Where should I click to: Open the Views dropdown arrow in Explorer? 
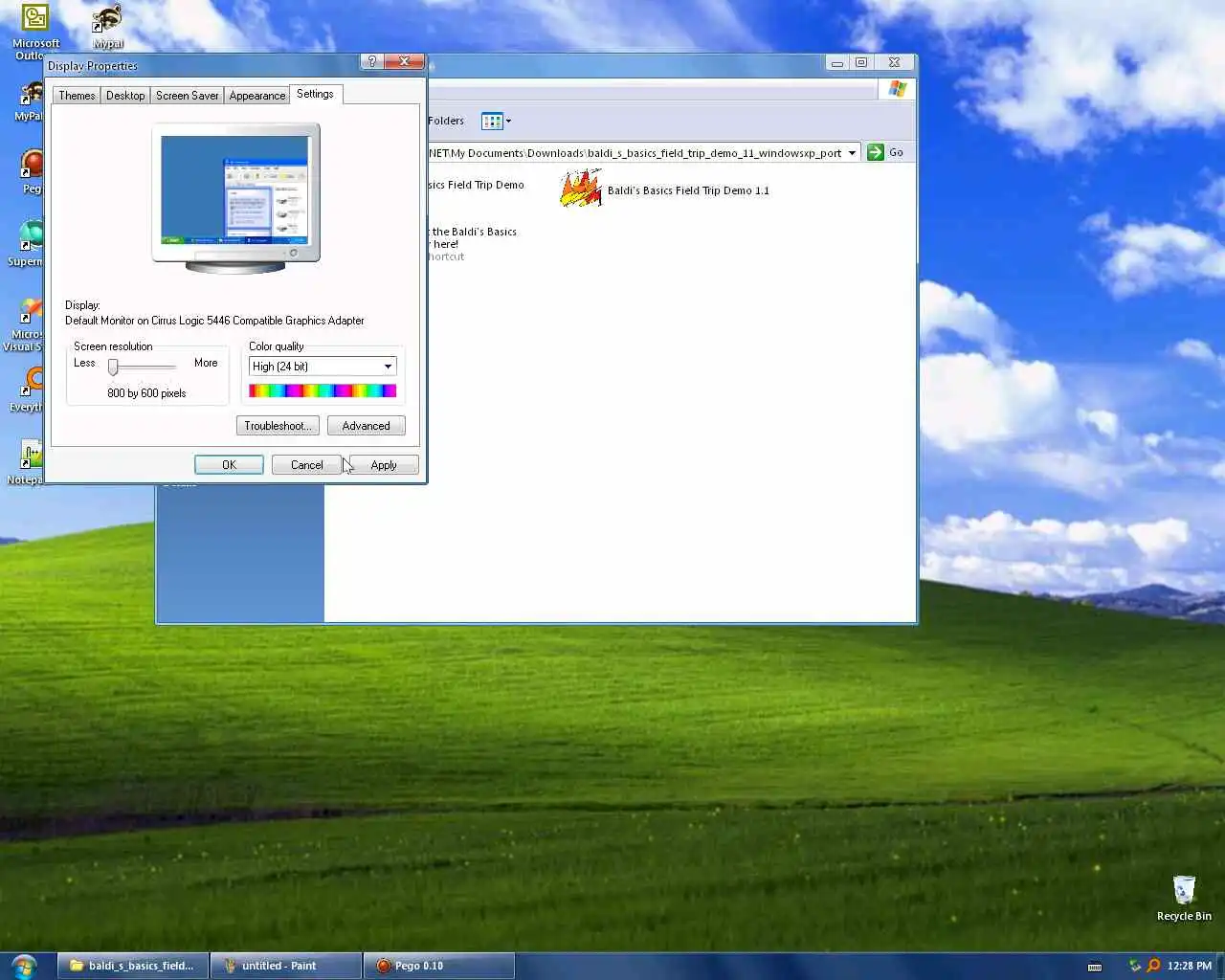tap(508, 121)
